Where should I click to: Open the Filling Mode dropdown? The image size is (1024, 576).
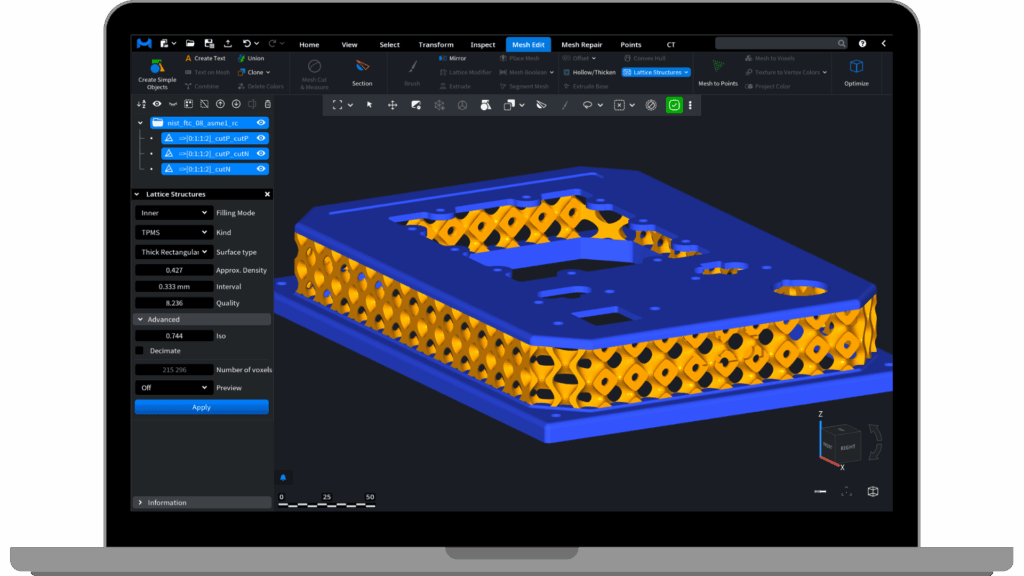coord(174,213)
